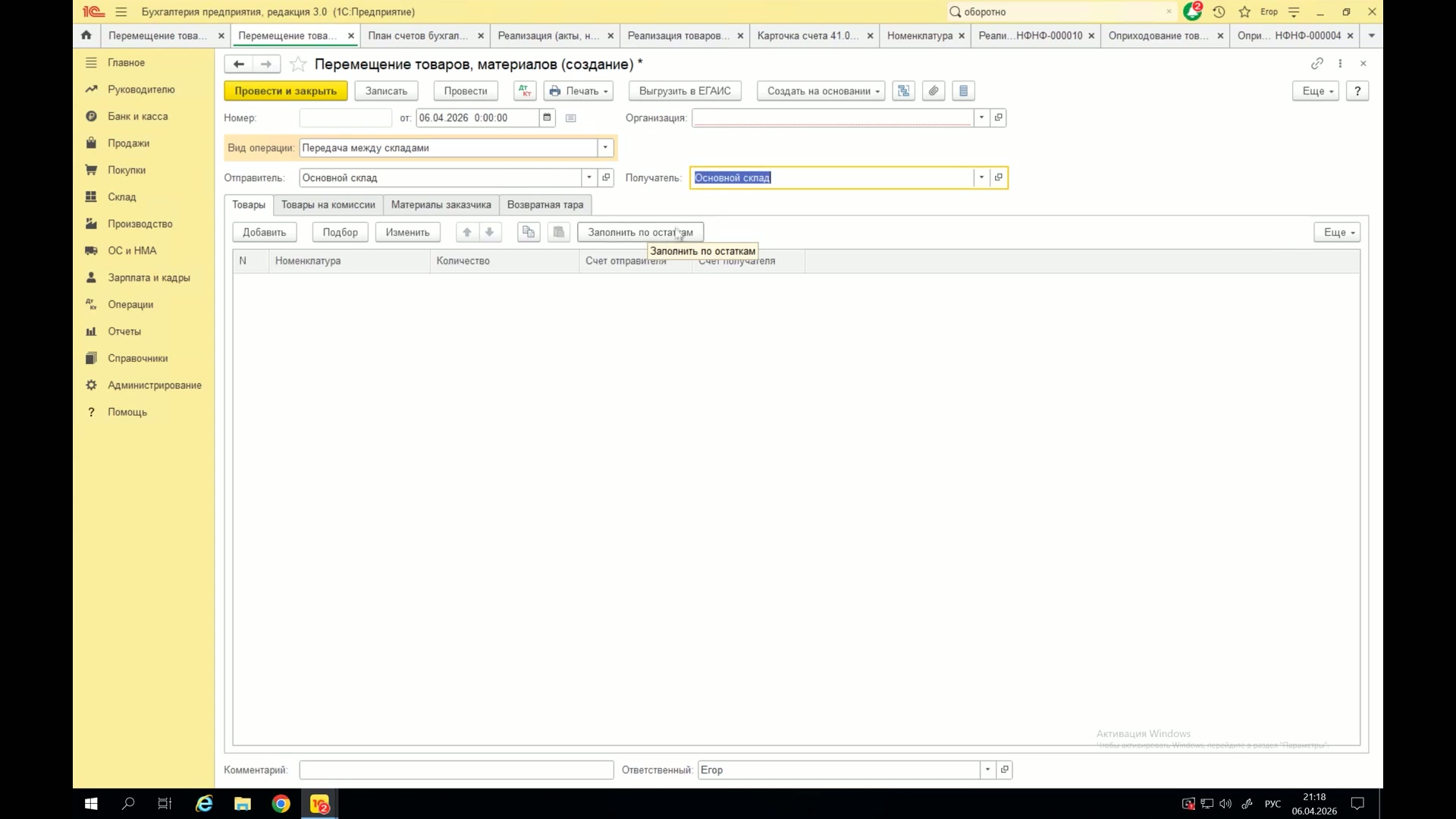The height and width of the screenshot is (819, 1456).
Task: Click the list report icon in toolbar
Action: (963, 91)
